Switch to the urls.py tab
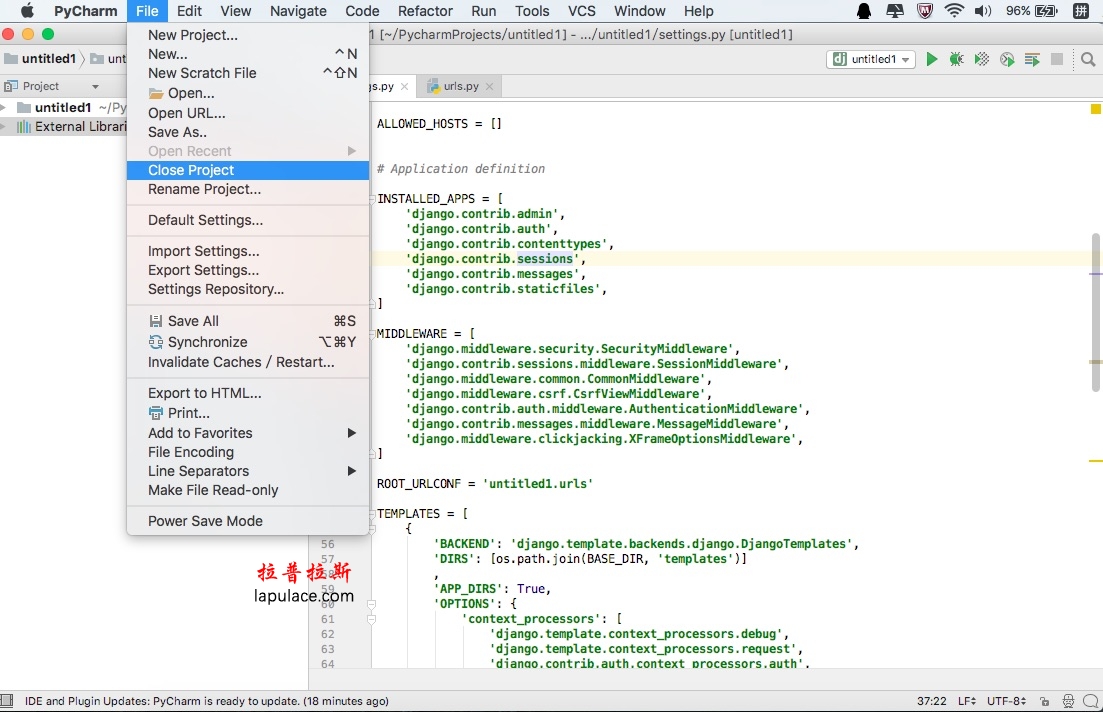The image size is (1103, 712). pyautogui.click(x=461, y=86)
